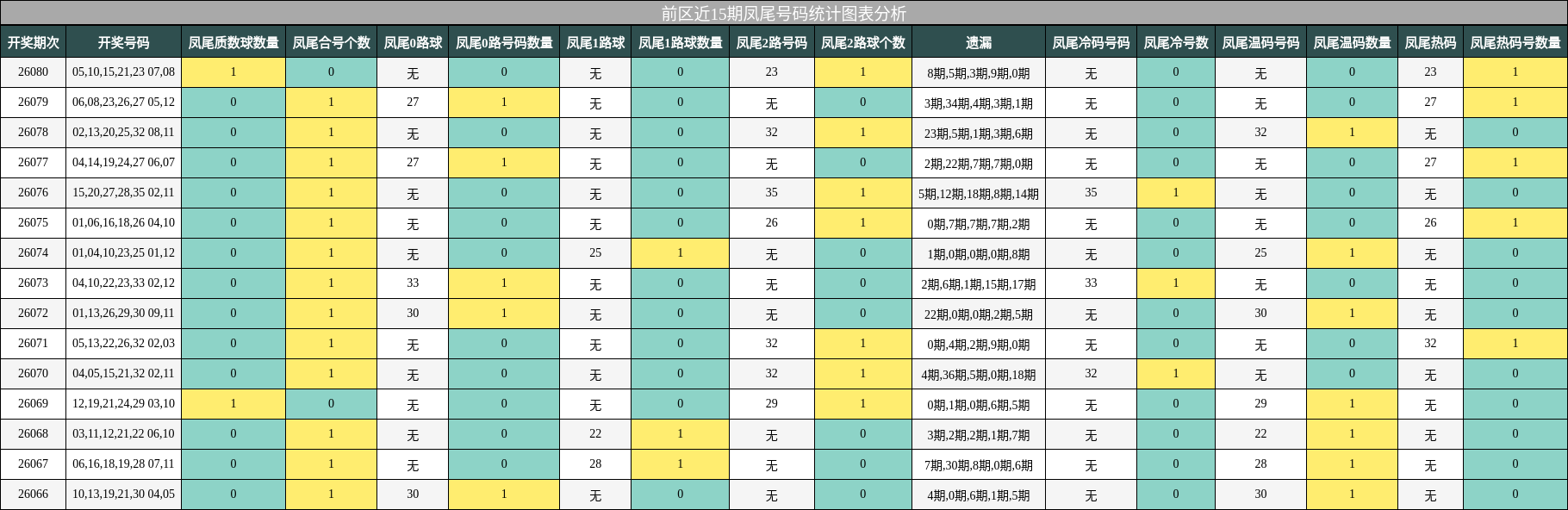Image resolution: width=1568 pixels, height=510 pixels.
Task: Select issue number 26071
Action: tap(33, 344)
